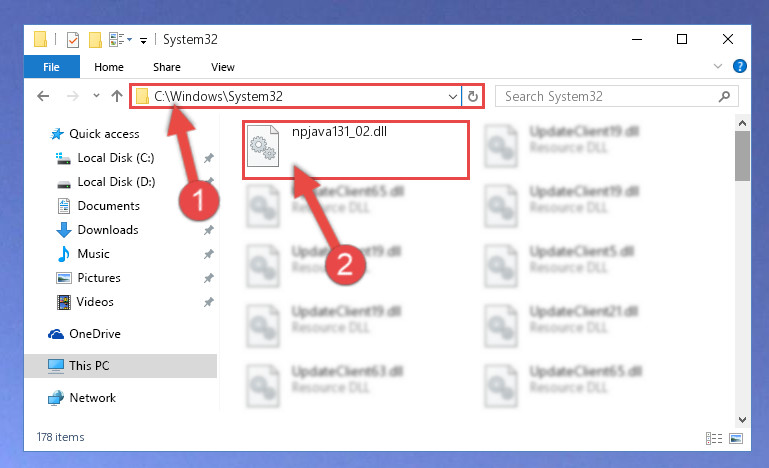Open the address bar history dropdown
769x468 pixels.
tap(453, 97)
